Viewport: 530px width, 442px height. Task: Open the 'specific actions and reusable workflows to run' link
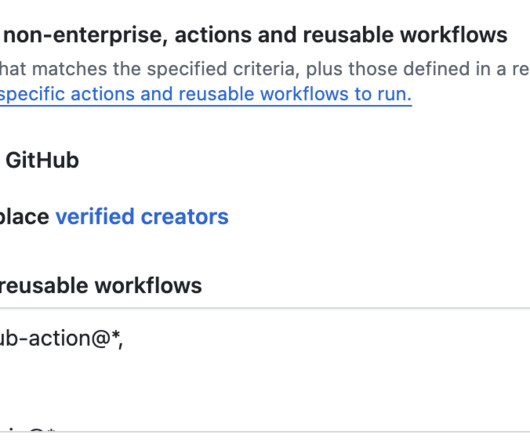[206, 94]
